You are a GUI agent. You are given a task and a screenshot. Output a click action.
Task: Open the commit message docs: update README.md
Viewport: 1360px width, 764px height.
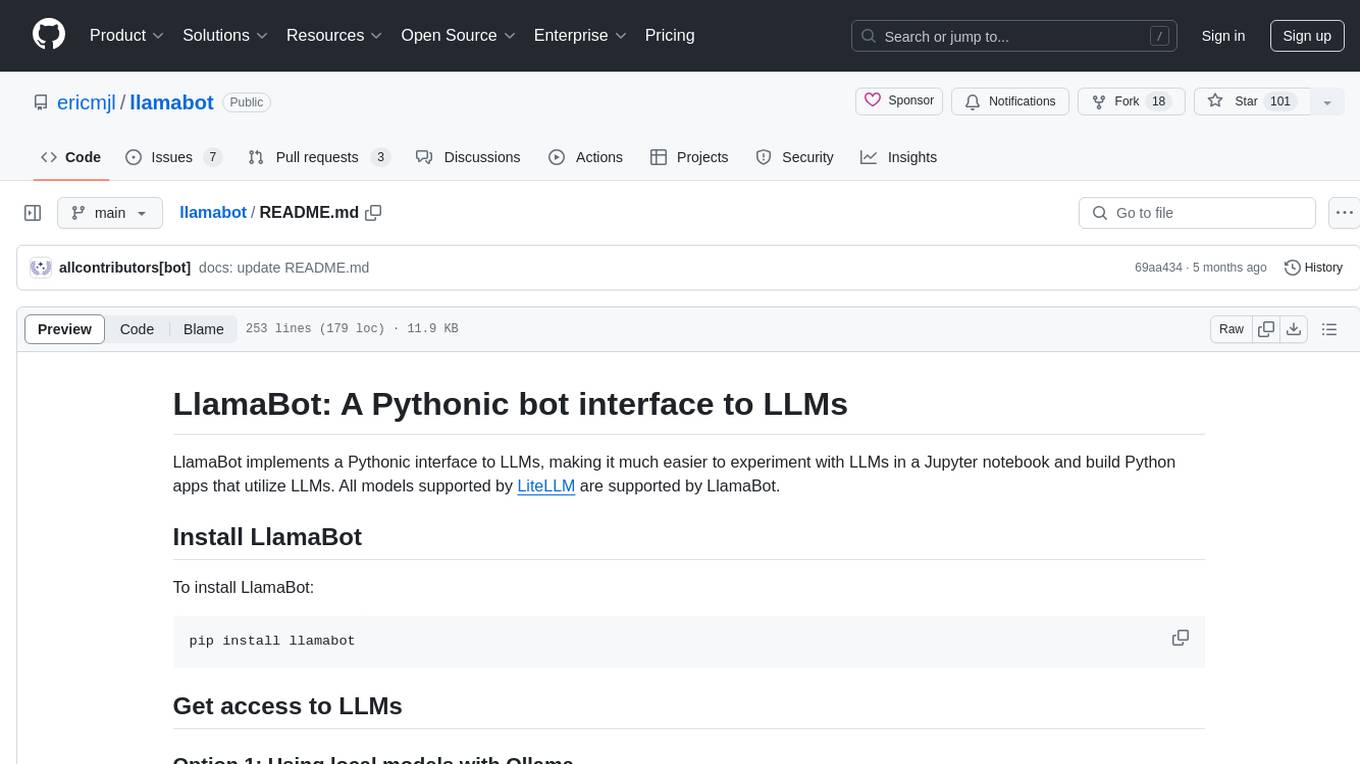[x=284, y=268]
